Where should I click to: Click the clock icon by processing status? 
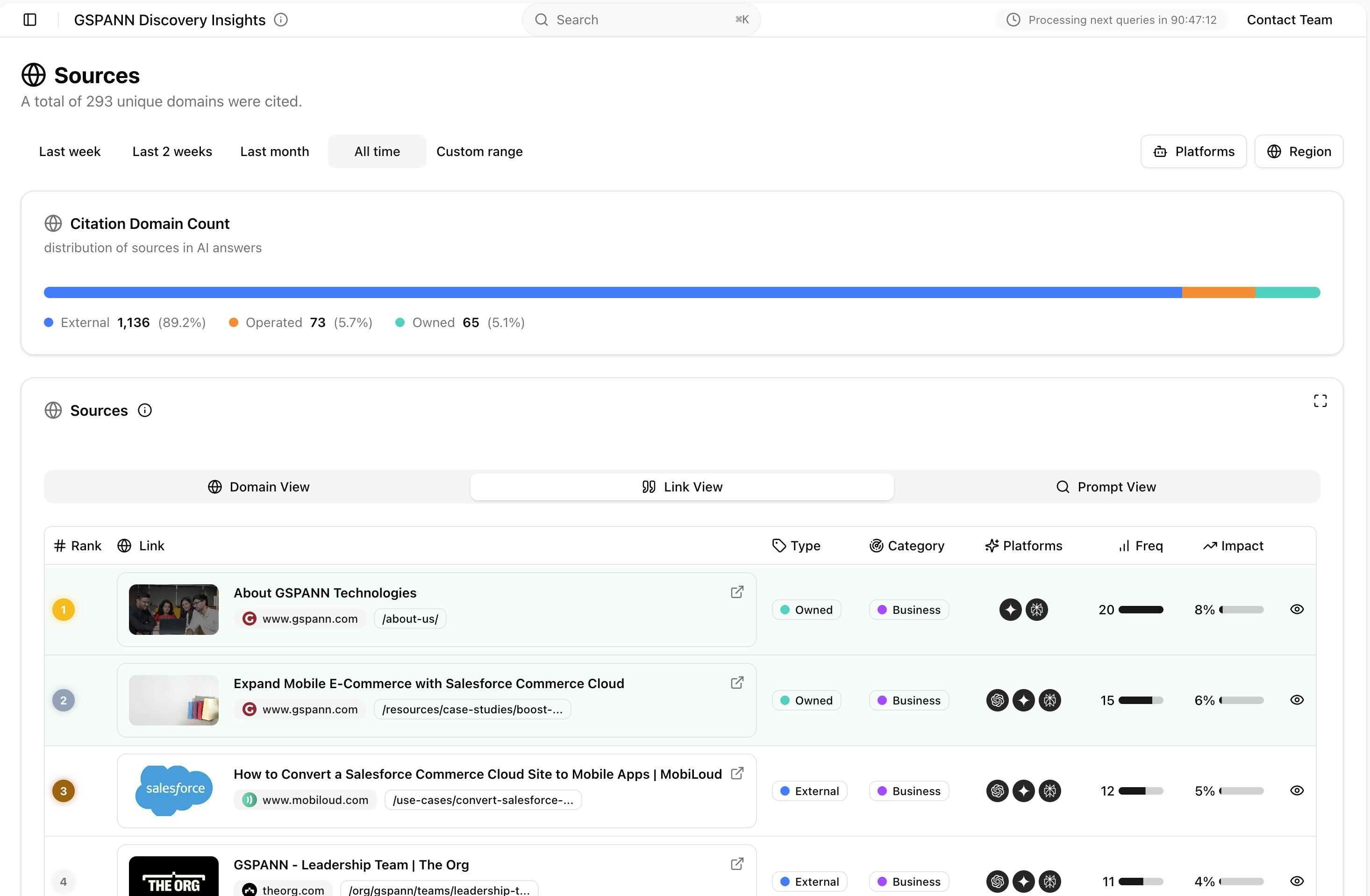[x=1013, y=20]
